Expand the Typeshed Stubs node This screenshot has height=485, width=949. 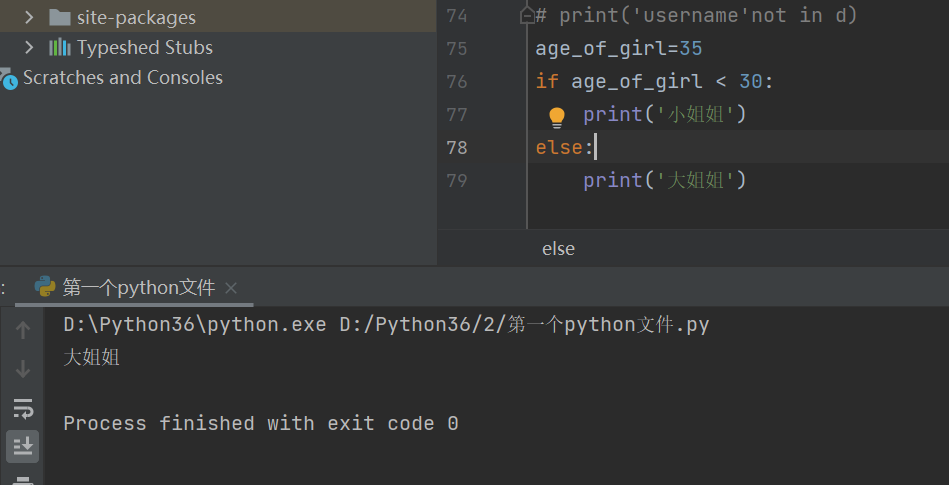click(29, 47)
